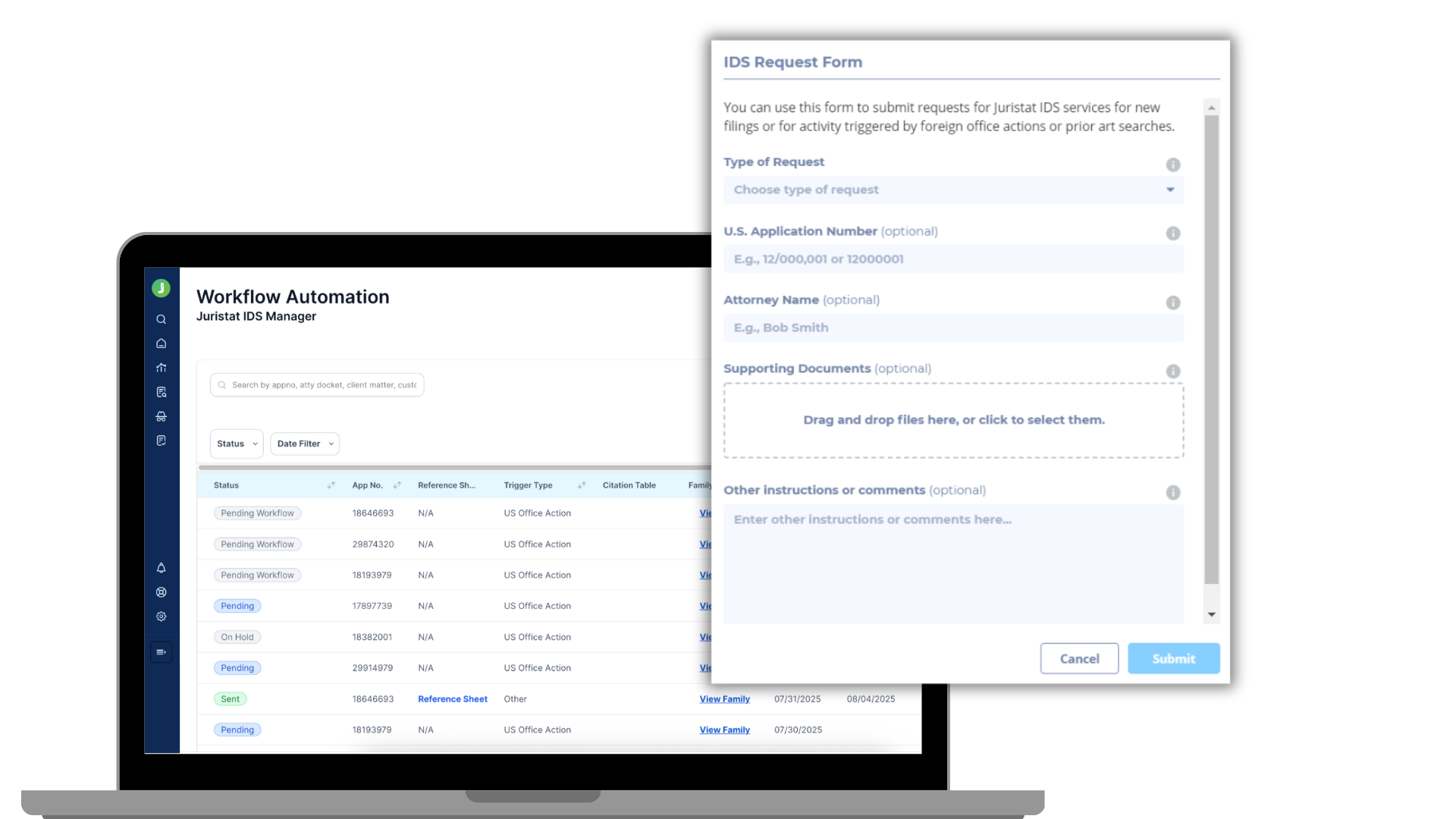
Task: Sort table by Status column arrows
Action: 331,485
